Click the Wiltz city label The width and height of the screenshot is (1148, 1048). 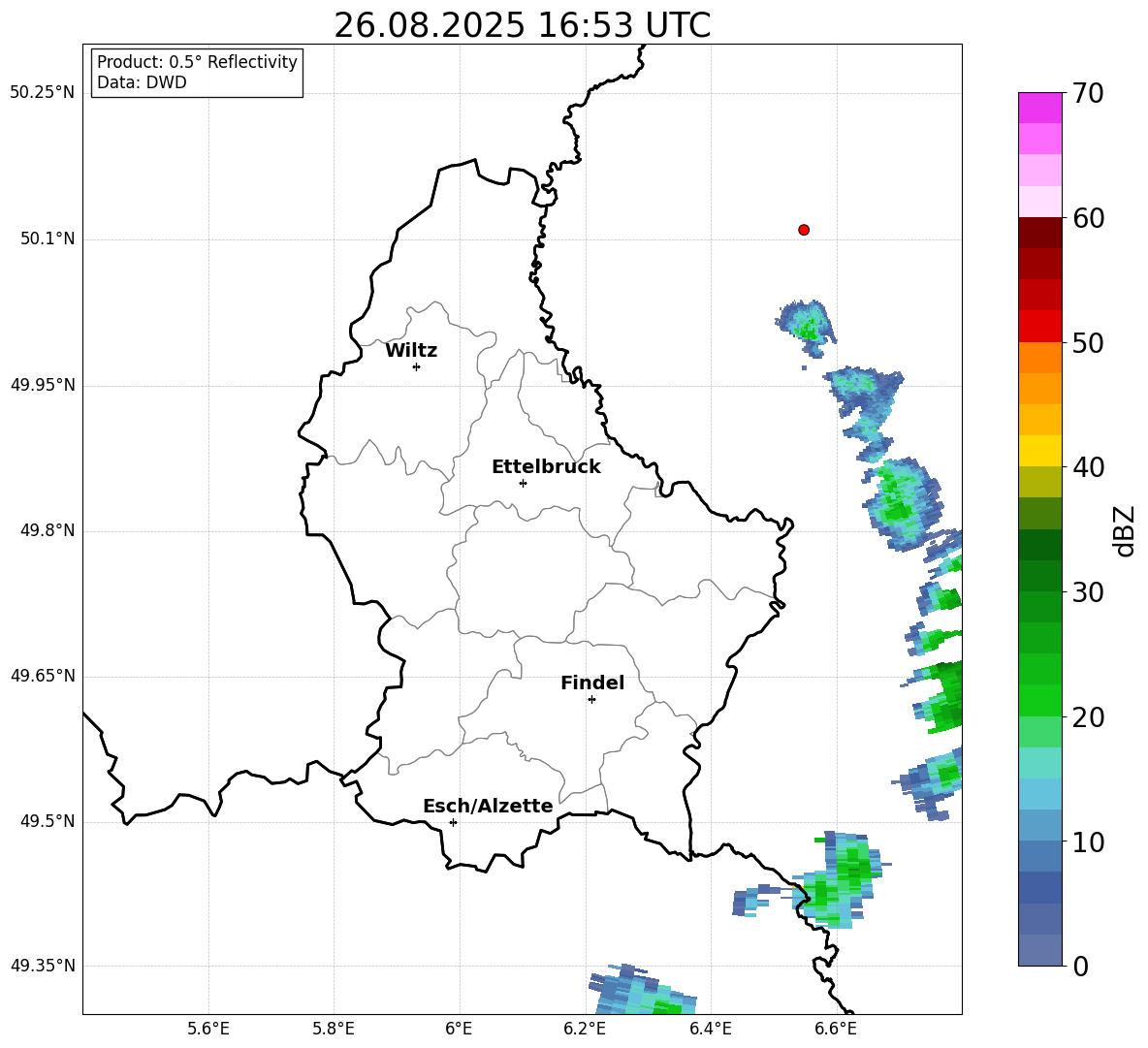pyautogui.click(x=411, y=351)
